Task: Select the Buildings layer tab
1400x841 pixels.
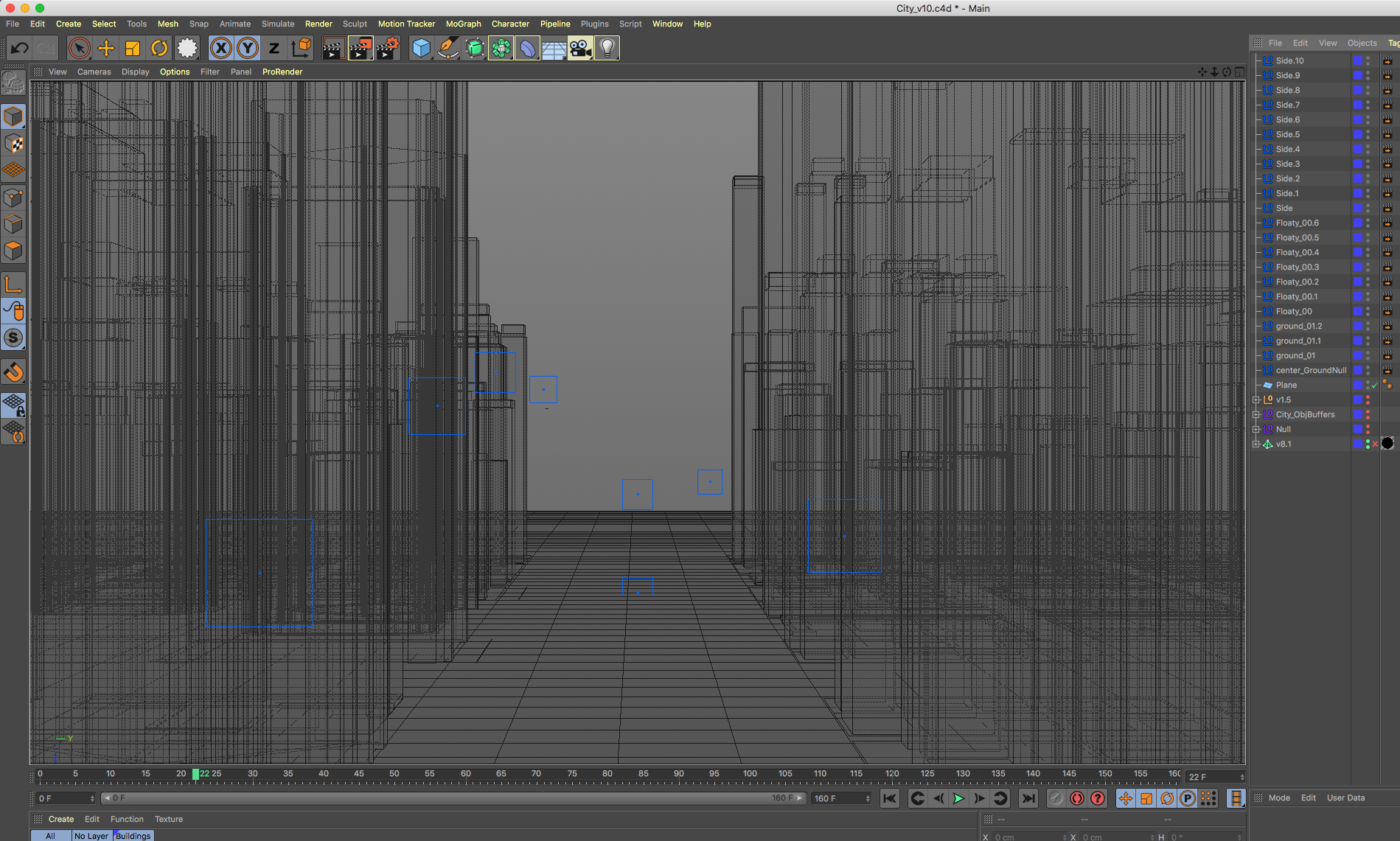Action: tap(133, 835)
